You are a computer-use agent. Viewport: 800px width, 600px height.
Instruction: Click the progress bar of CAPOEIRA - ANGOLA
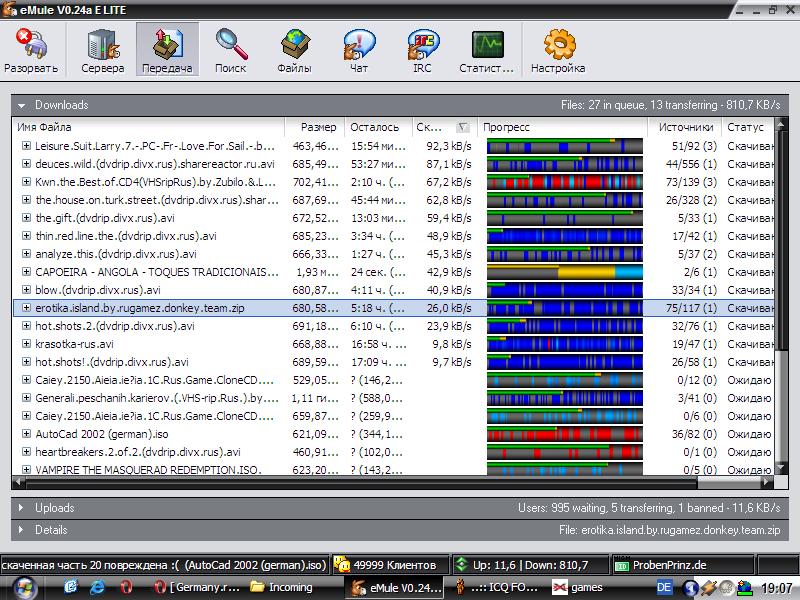coord(565,272)
